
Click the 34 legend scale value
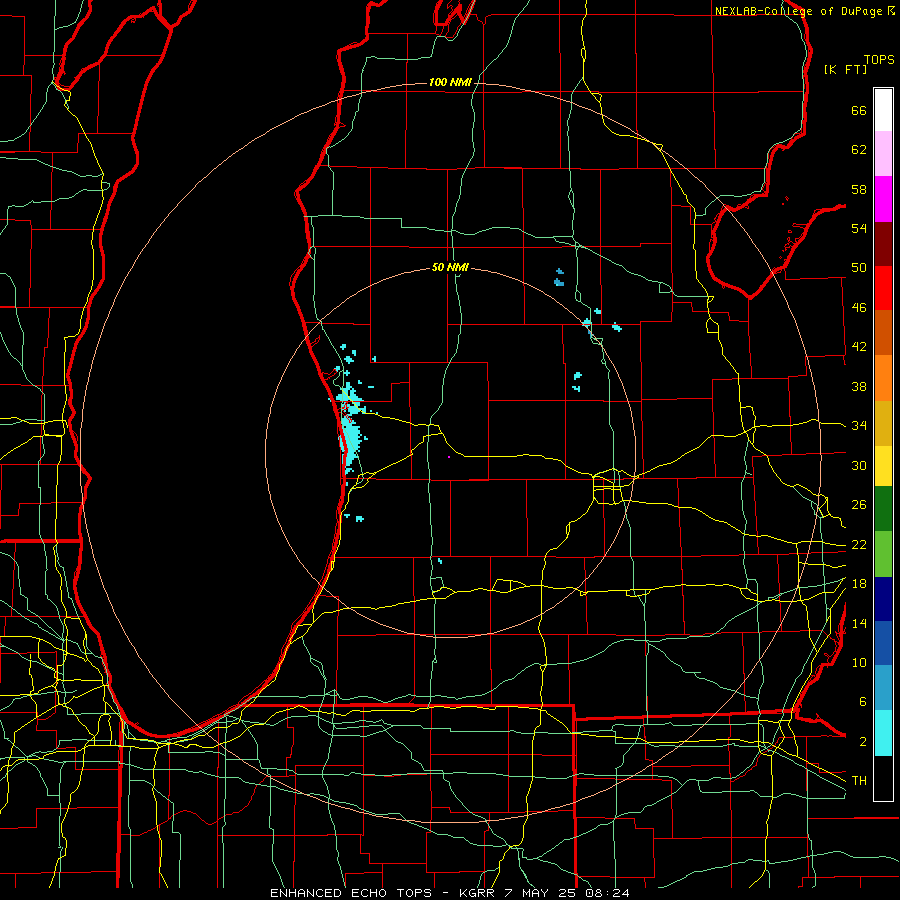pos(859,425)
